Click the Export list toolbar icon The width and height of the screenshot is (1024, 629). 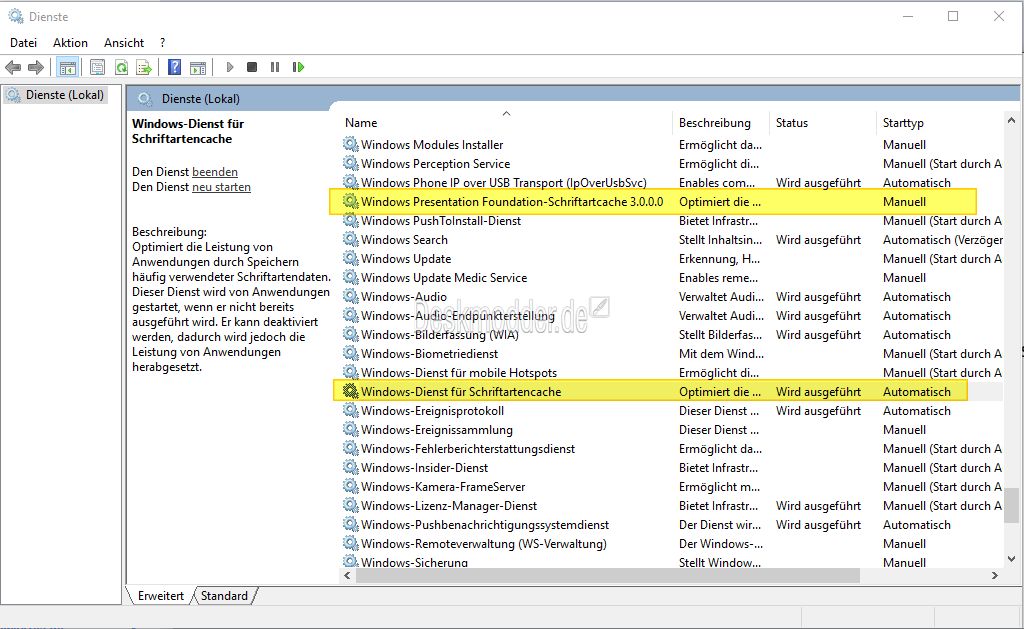pyautogui.click(x=144, y=67)
